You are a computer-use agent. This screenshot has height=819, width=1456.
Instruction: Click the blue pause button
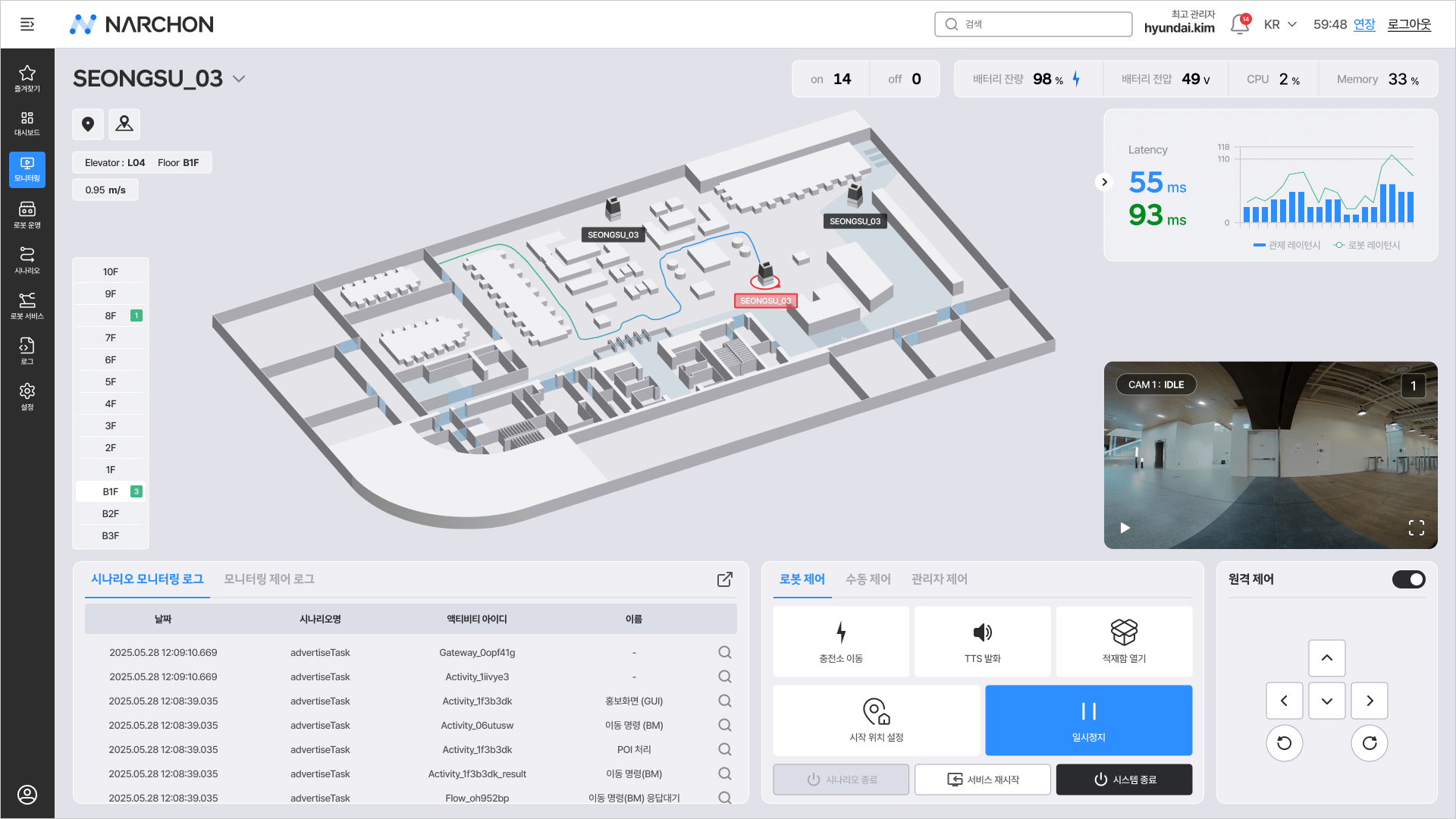(x=1089, y=720)
